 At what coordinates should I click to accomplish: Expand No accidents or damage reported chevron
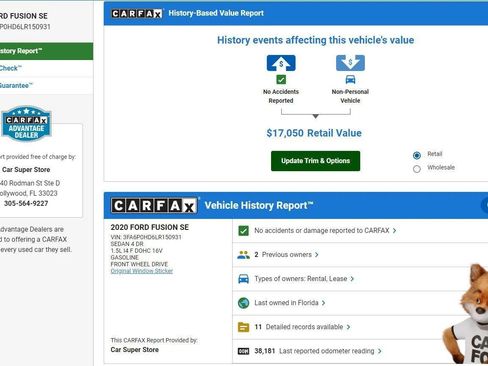pyautogui.click(x=395, y=231)
